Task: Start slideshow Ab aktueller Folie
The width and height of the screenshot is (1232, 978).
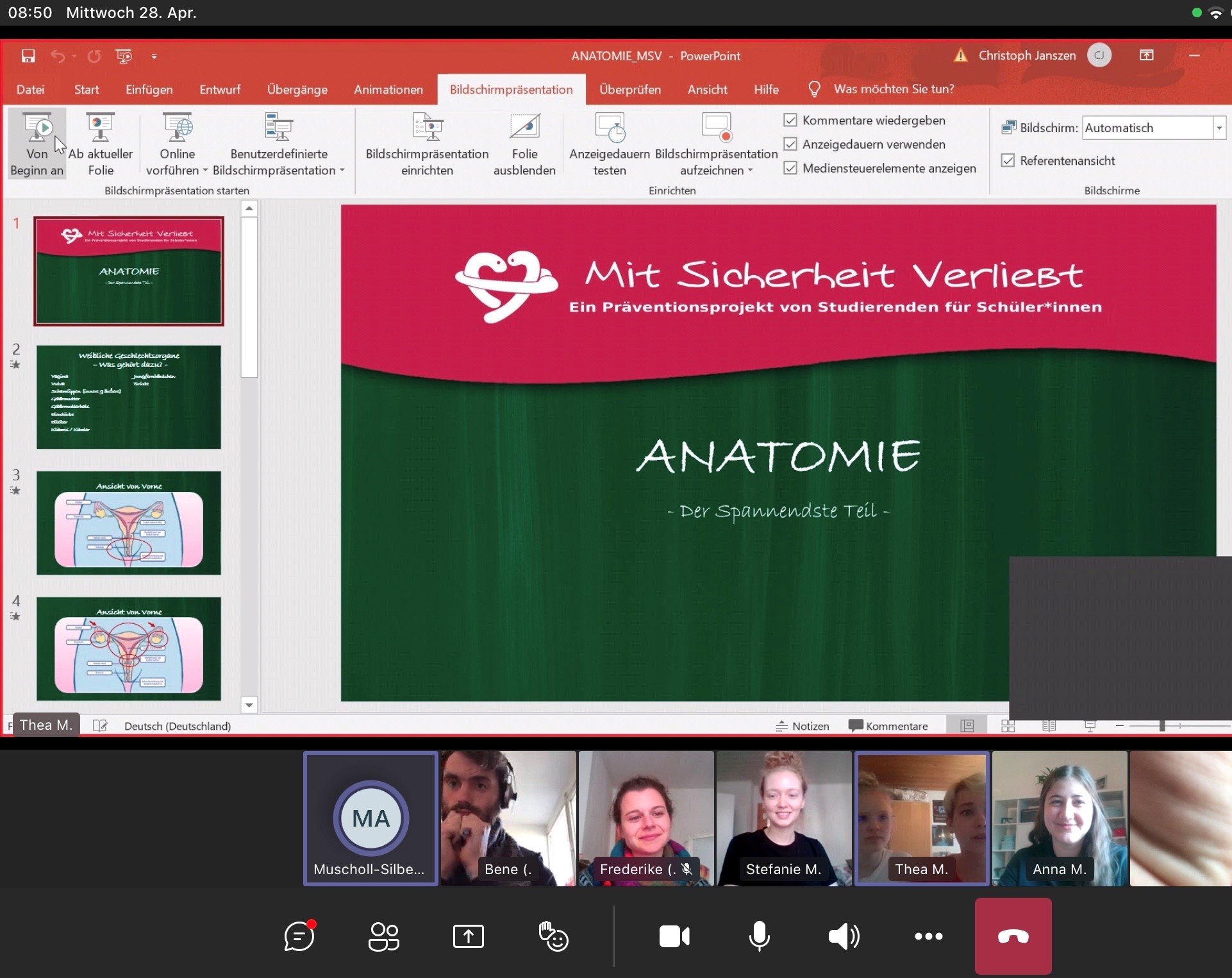Action: coord(101,144)
